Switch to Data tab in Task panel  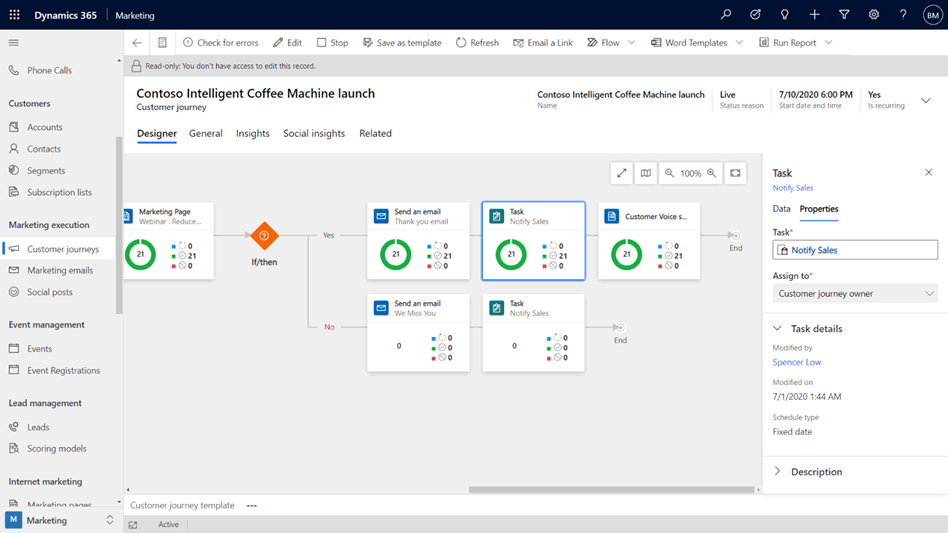tap(781, 208)
